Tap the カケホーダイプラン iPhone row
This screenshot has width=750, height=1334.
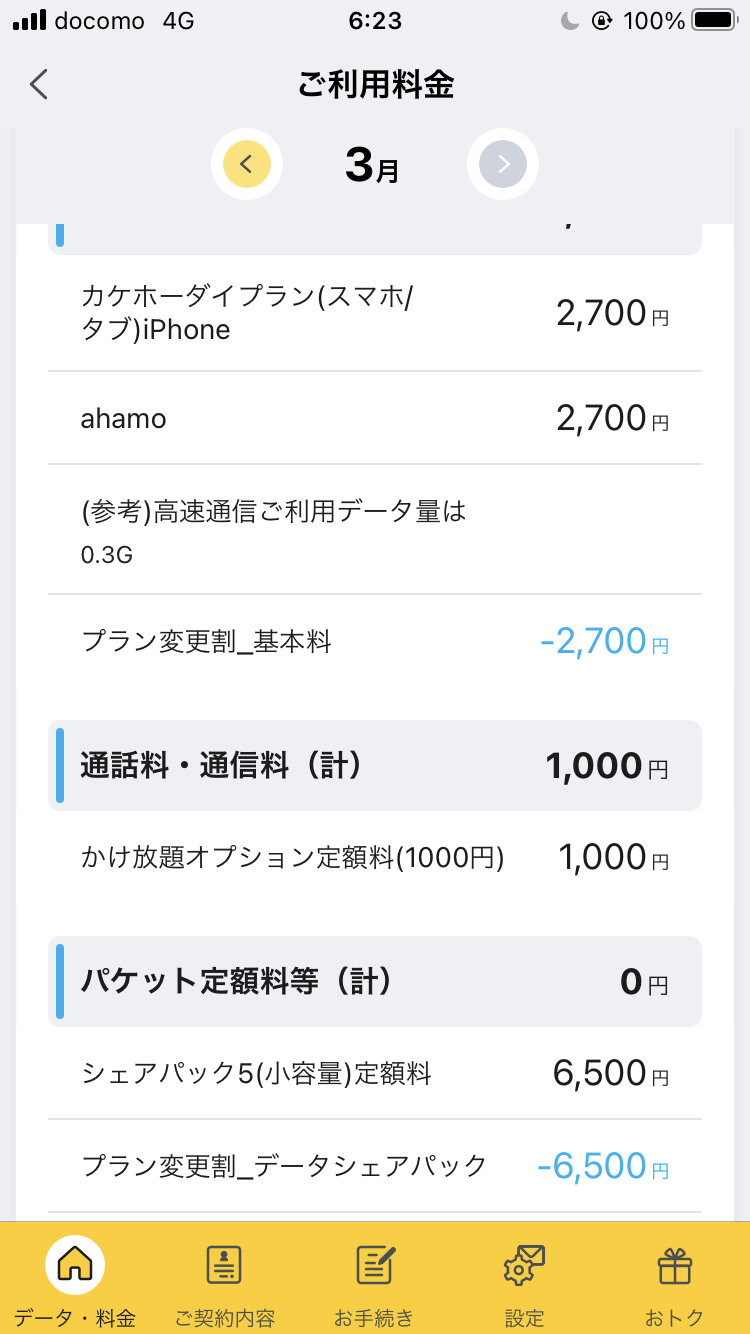click(375, 313)
